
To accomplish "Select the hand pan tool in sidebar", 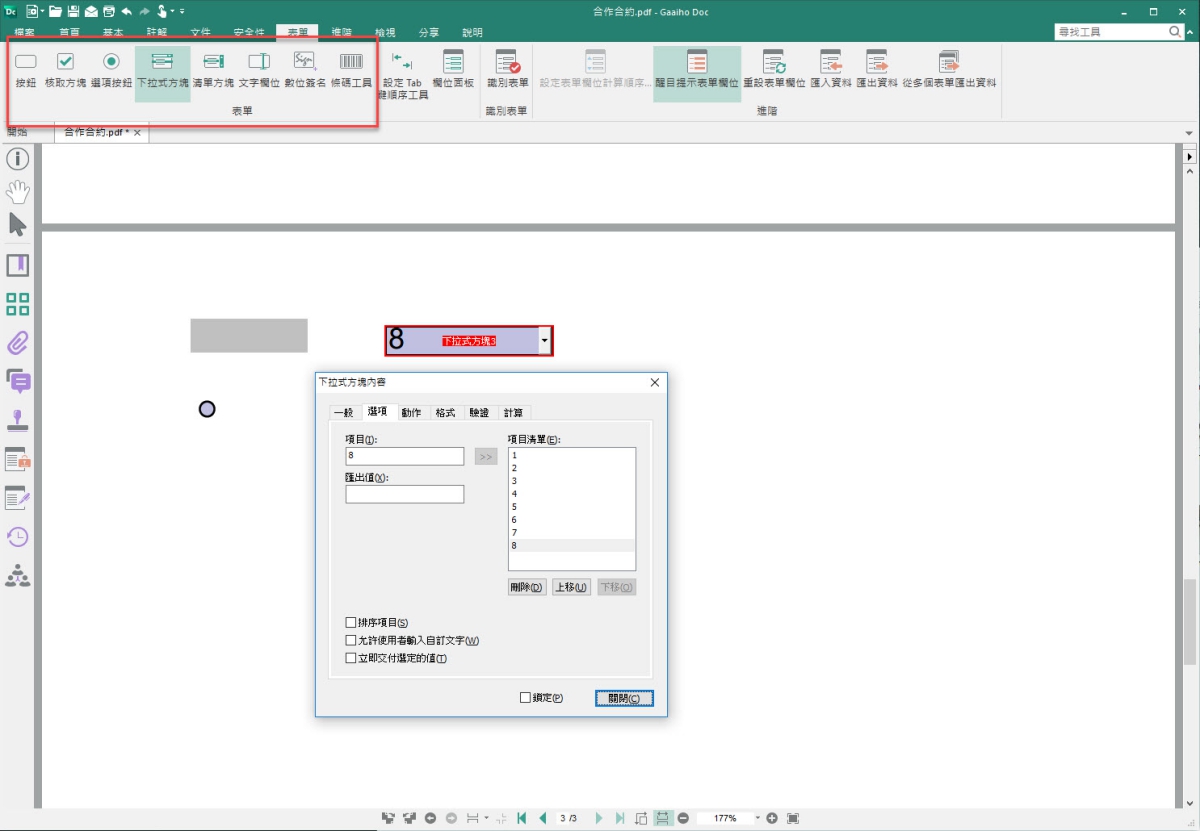I will pos(18,191).
